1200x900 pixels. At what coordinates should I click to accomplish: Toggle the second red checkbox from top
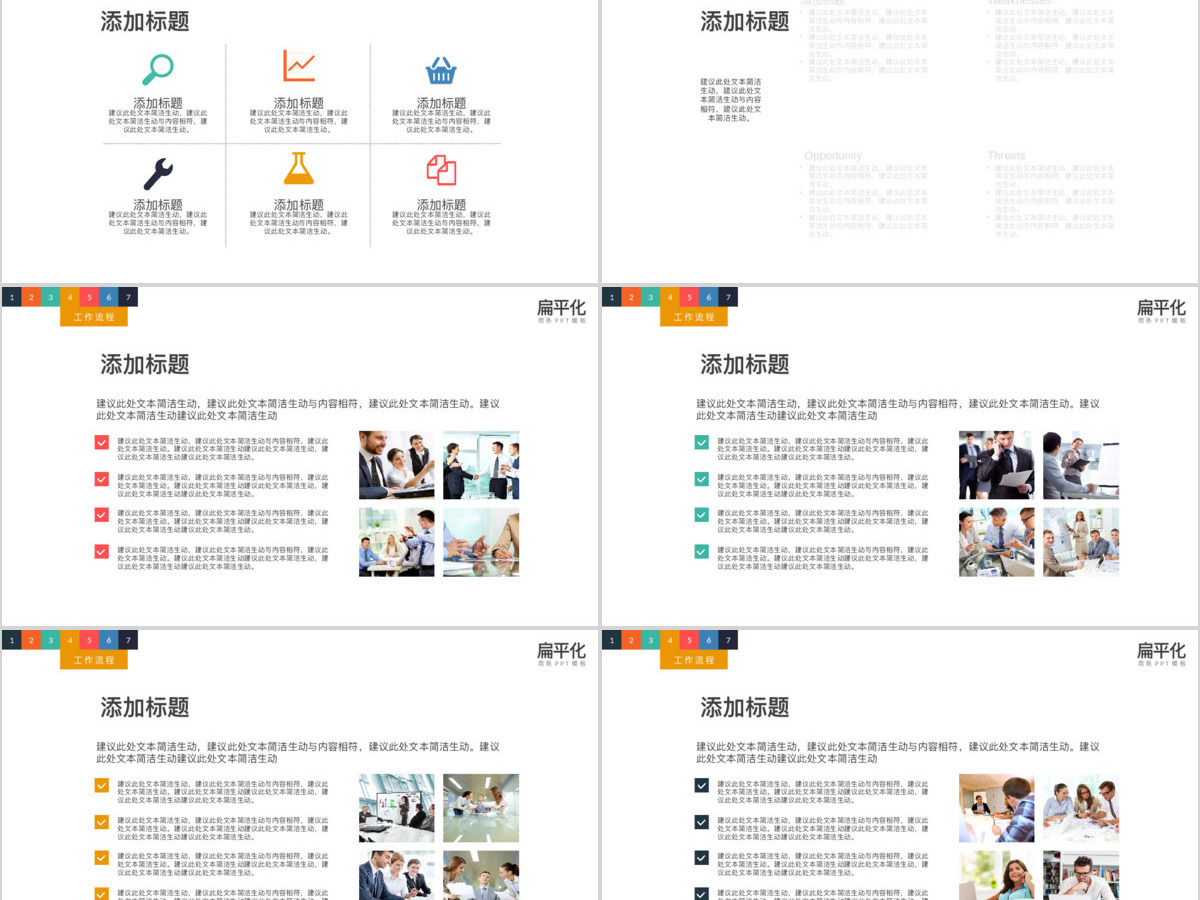point(102,479)
